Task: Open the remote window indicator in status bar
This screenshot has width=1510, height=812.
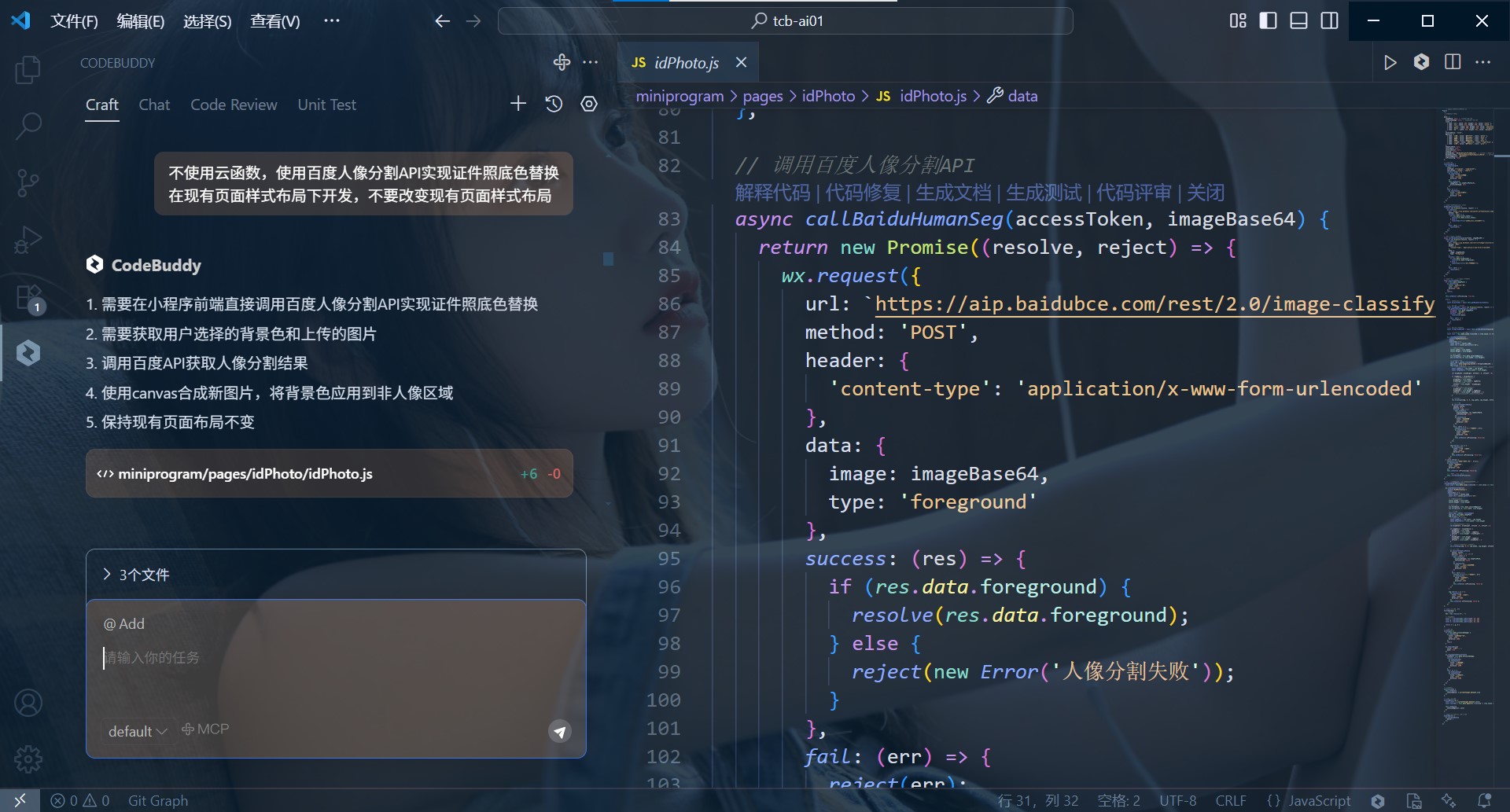Action: (x=20, y=800)
